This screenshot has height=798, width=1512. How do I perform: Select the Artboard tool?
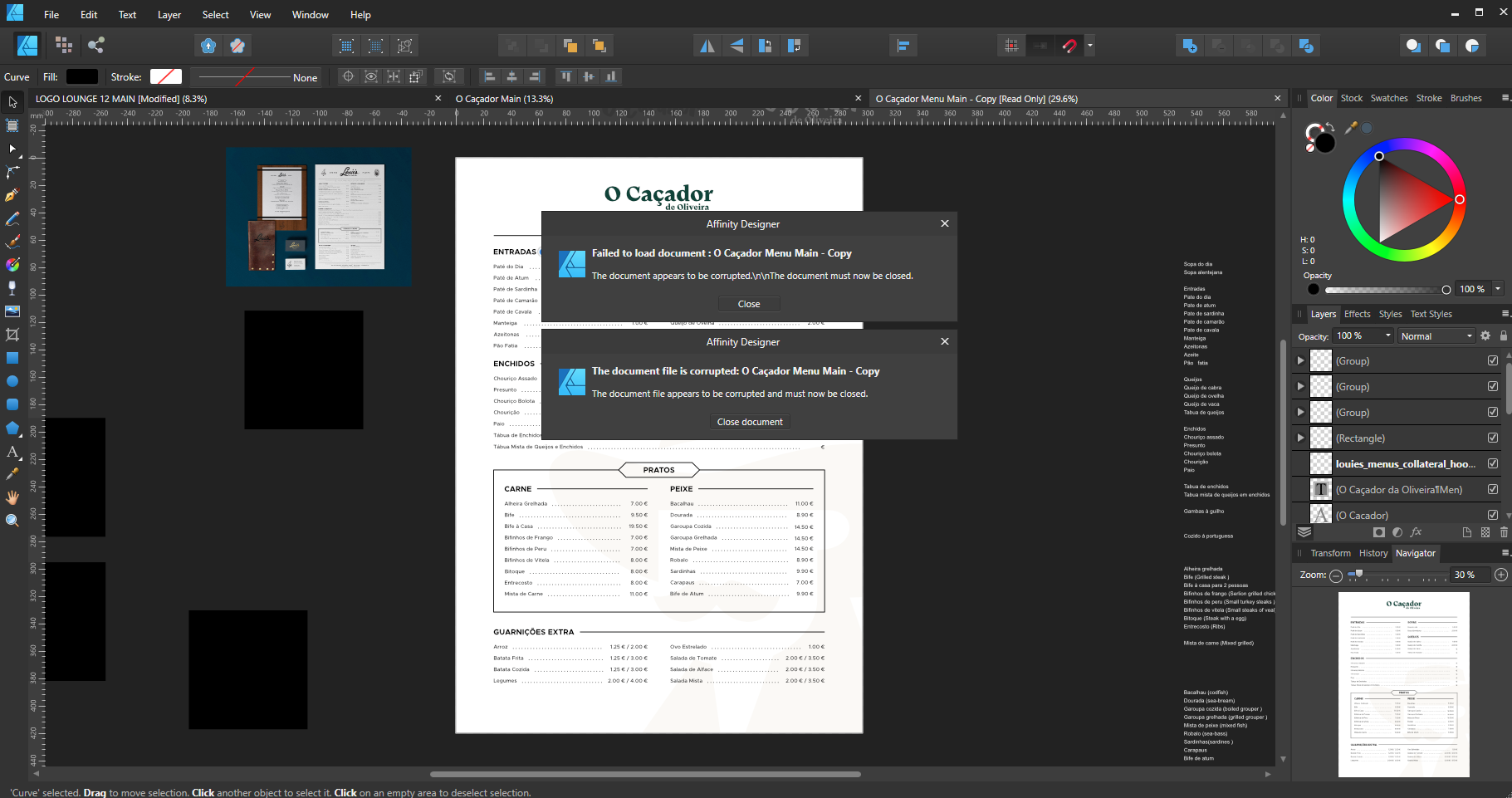click(12, 126)
